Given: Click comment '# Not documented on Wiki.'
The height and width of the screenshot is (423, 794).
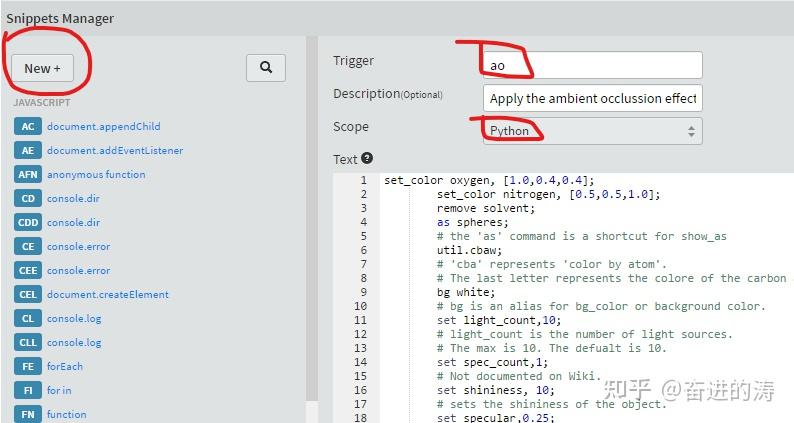Looking at the screenshot, I should point(519,376).
